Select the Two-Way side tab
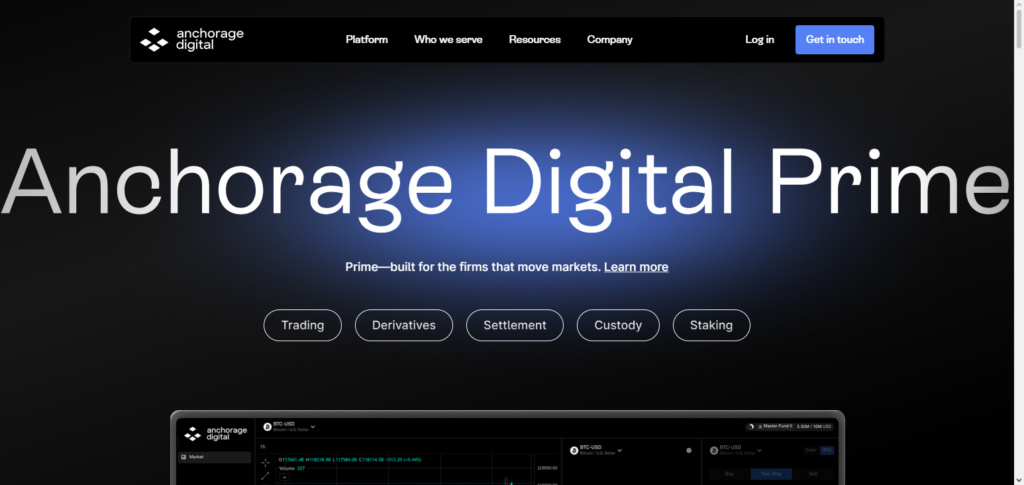This screenshot has width=1024, height=485. tap(771, 474)
